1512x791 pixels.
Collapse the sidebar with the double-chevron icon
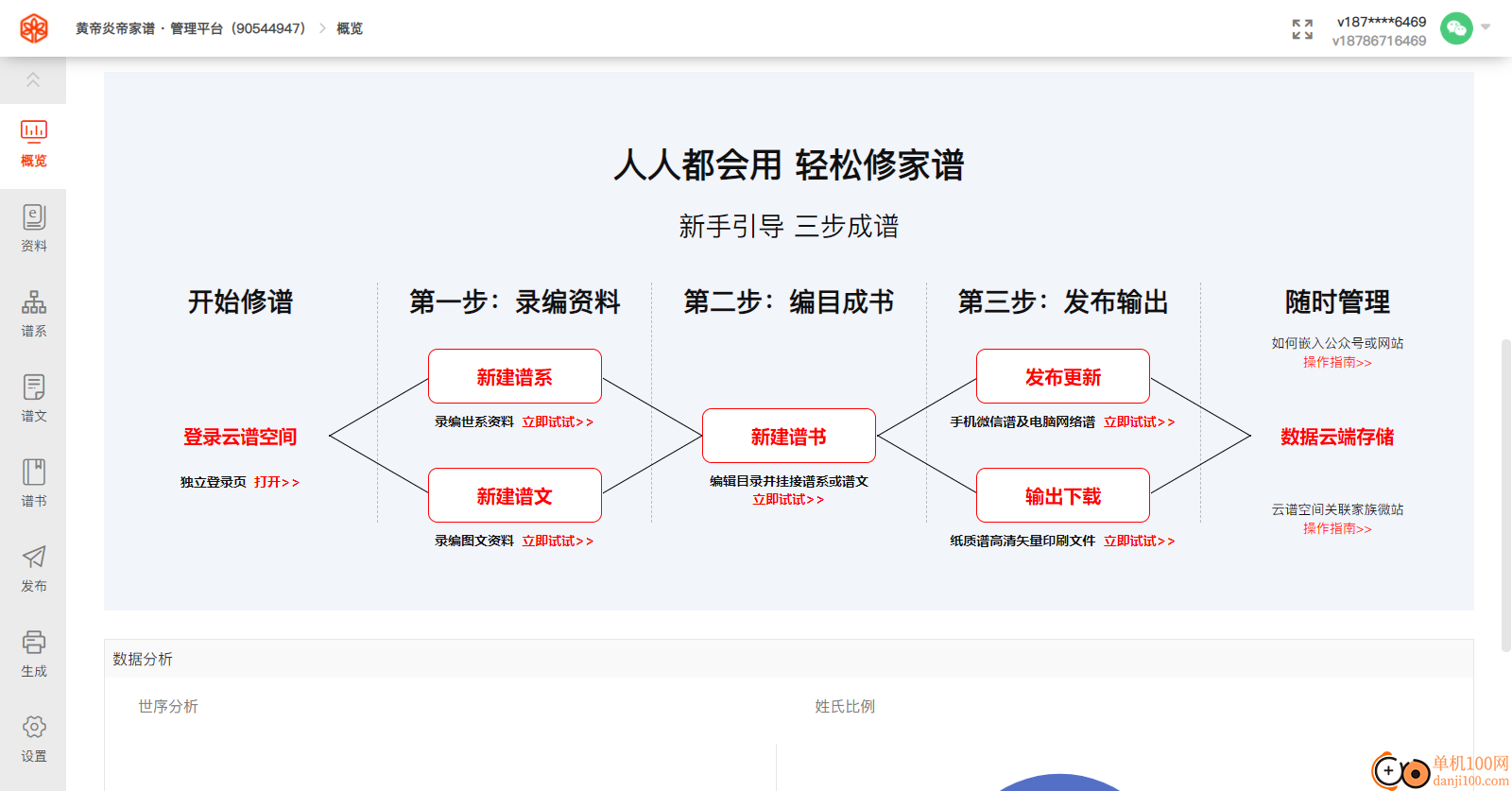33,80
